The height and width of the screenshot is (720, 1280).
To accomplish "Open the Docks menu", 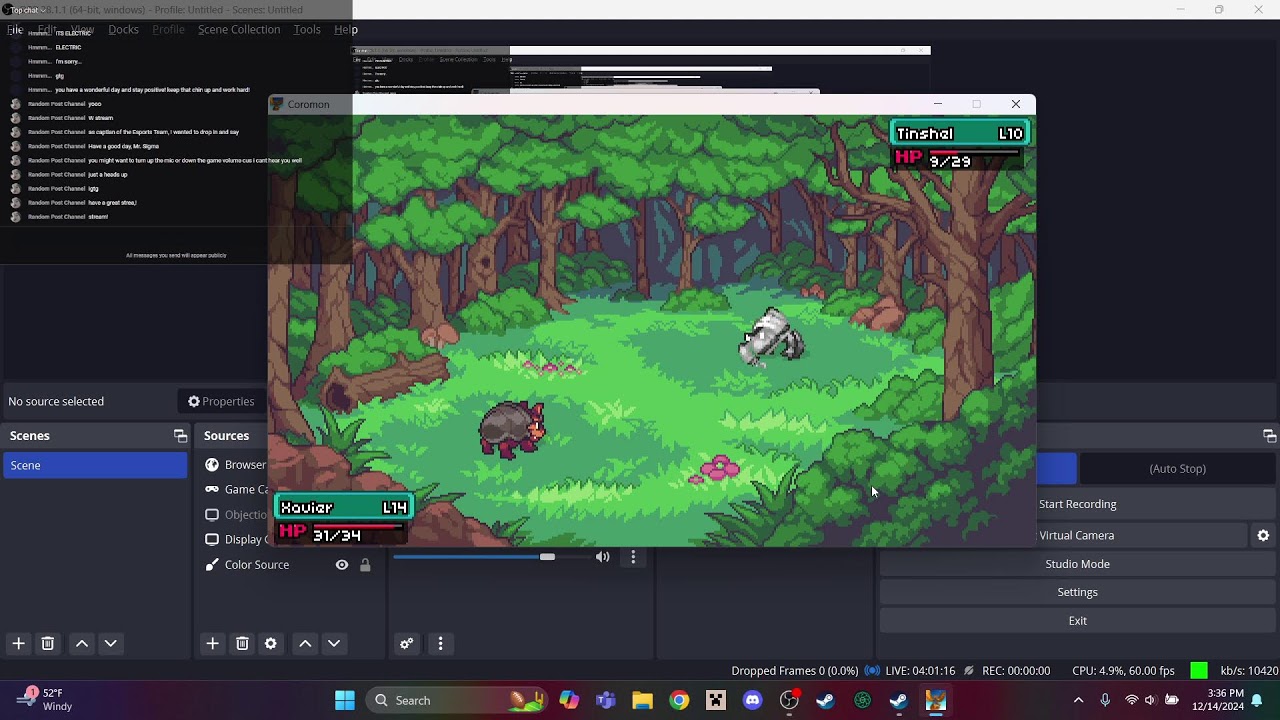I will tap(123, 29).
